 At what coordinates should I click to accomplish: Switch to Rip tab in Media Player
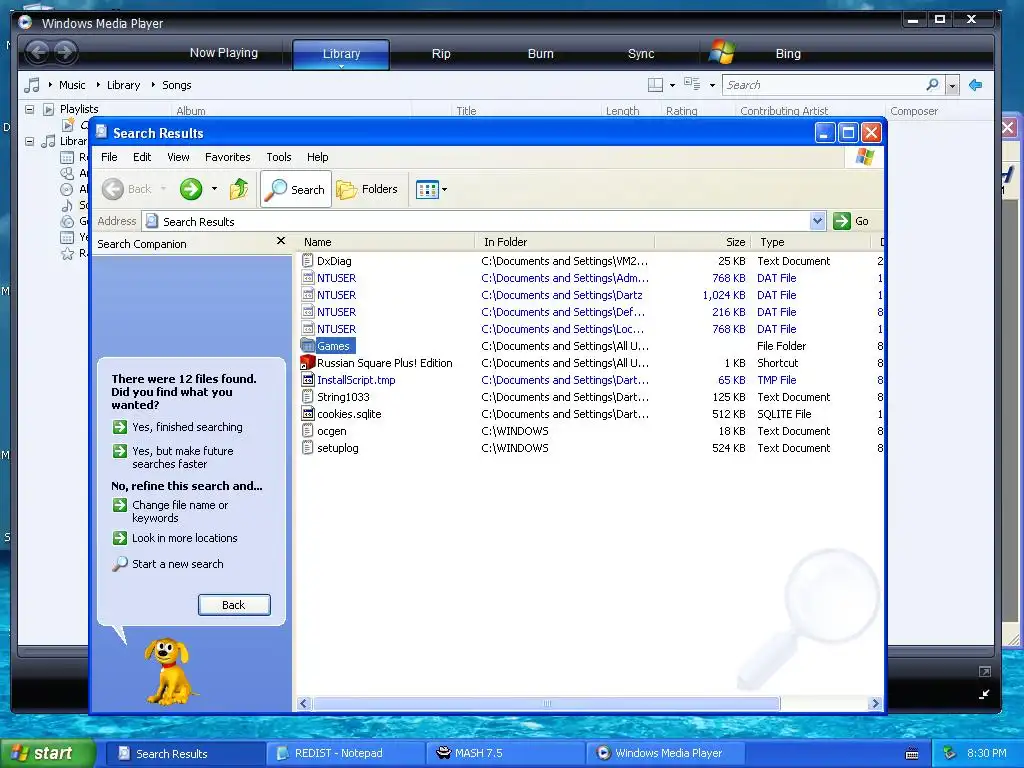441,54
